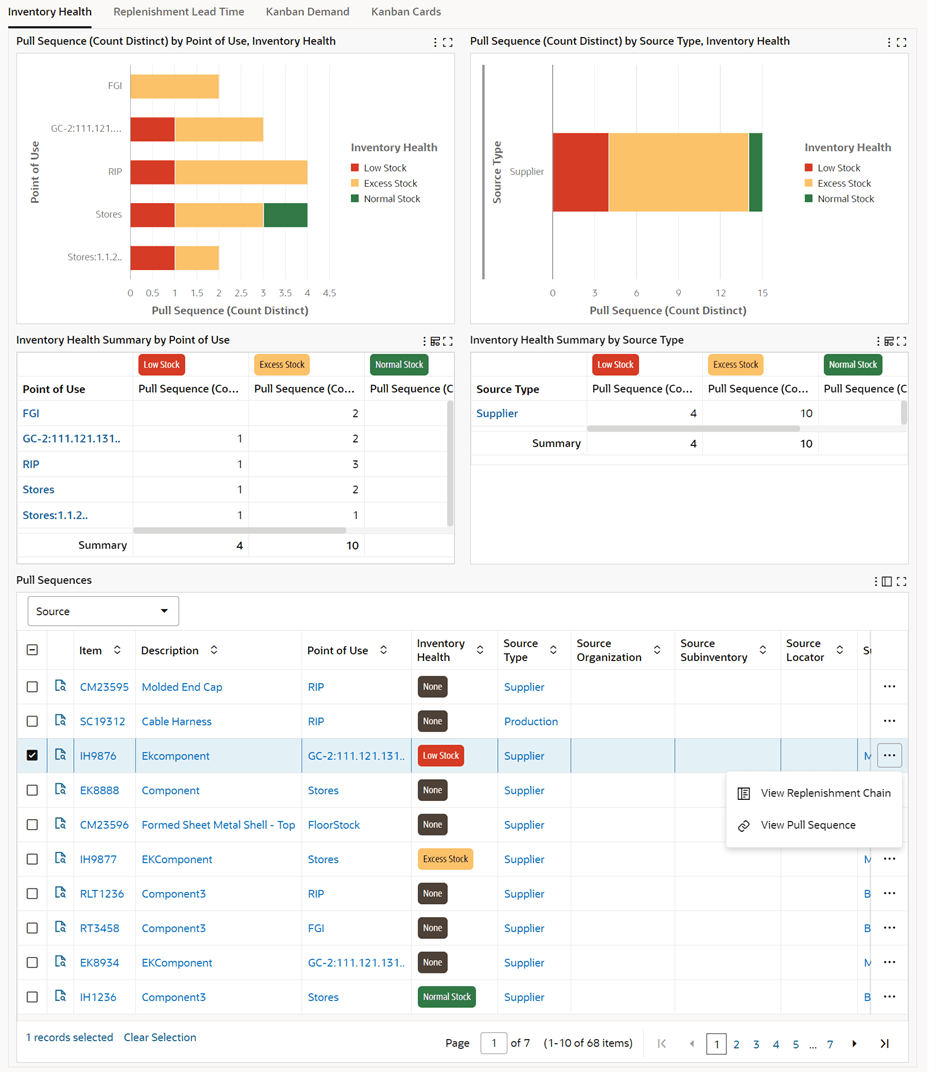Viewport: 936px width, 1072px height.
Task: Open record details icon for EK8888
Action: (60, 789)
